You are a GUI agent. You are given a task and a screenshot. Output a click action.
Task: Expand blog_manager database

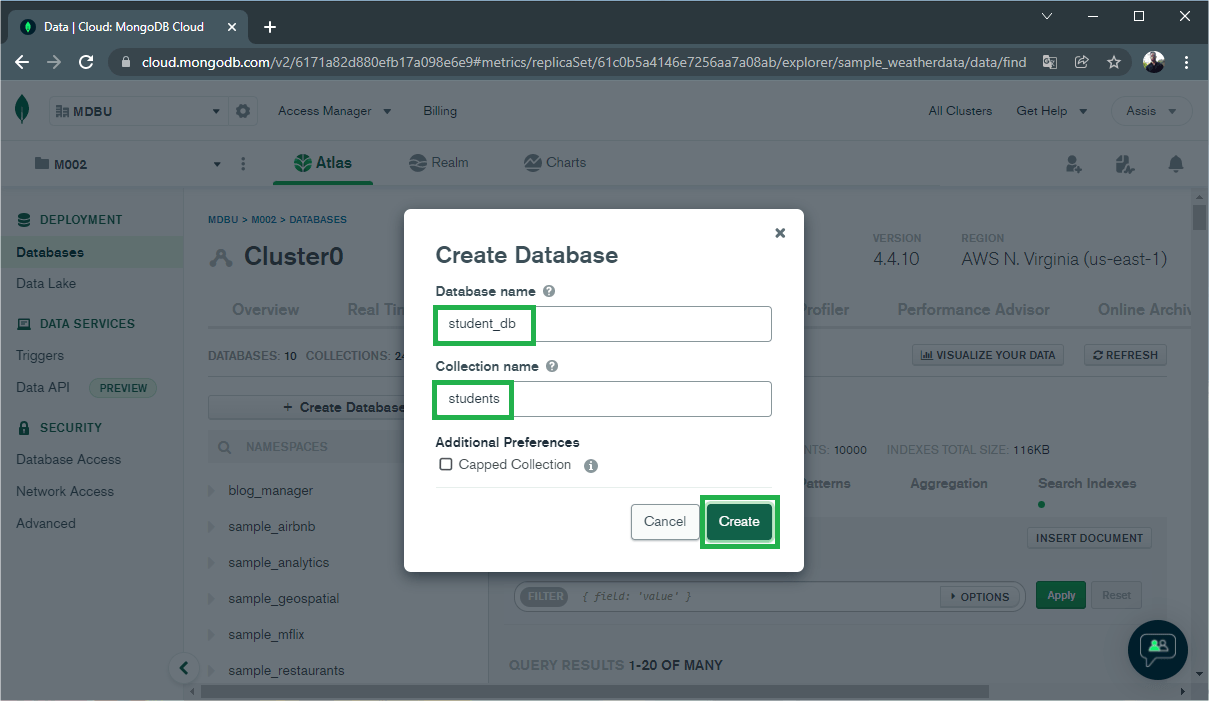coord(211,490)
